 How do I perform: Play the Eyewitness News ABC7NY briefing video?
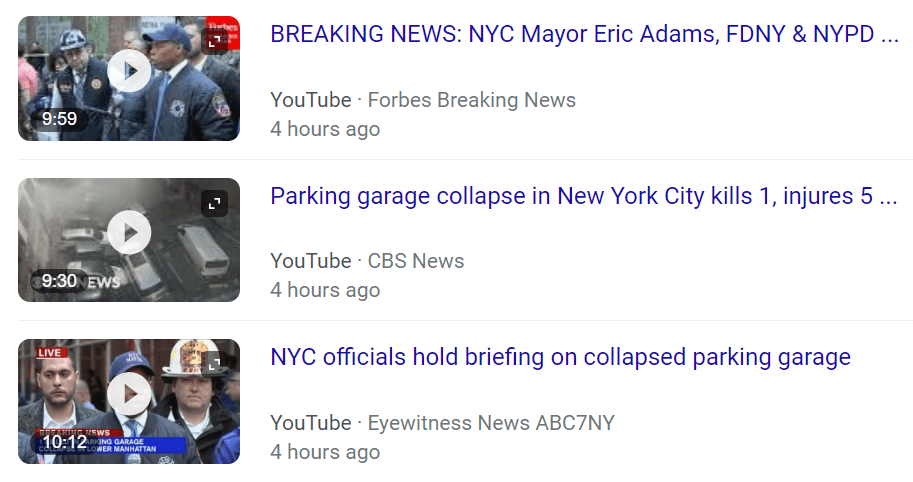[129, 394]
